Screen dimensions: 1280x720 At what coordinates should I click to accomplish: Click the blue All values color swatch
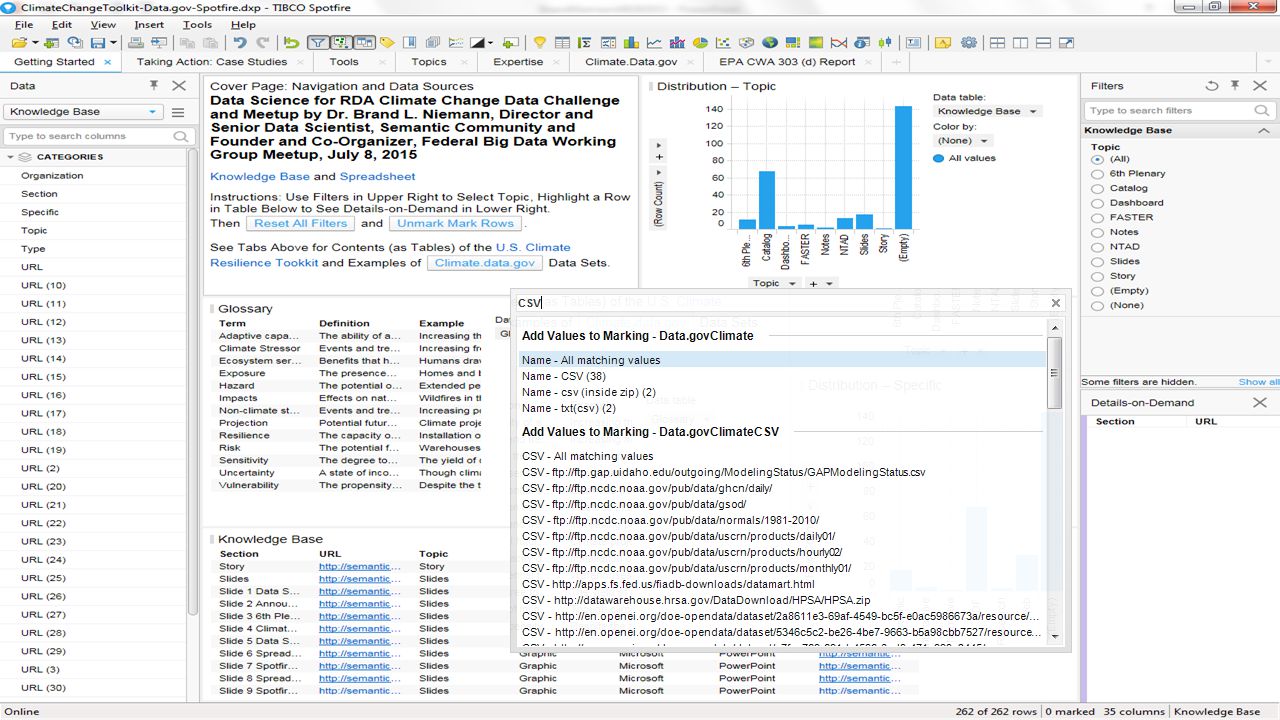coord(938,158)
